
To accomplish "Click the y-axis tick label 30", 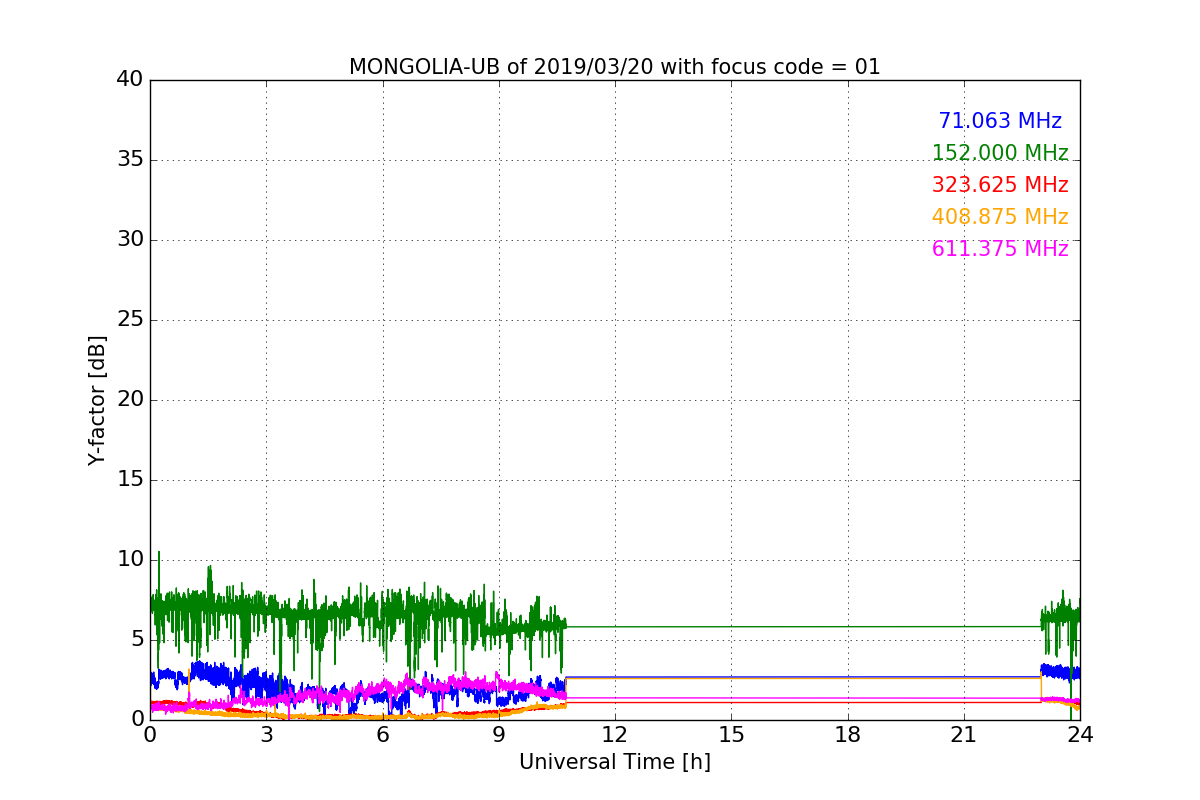I will [x=130, y=240].
